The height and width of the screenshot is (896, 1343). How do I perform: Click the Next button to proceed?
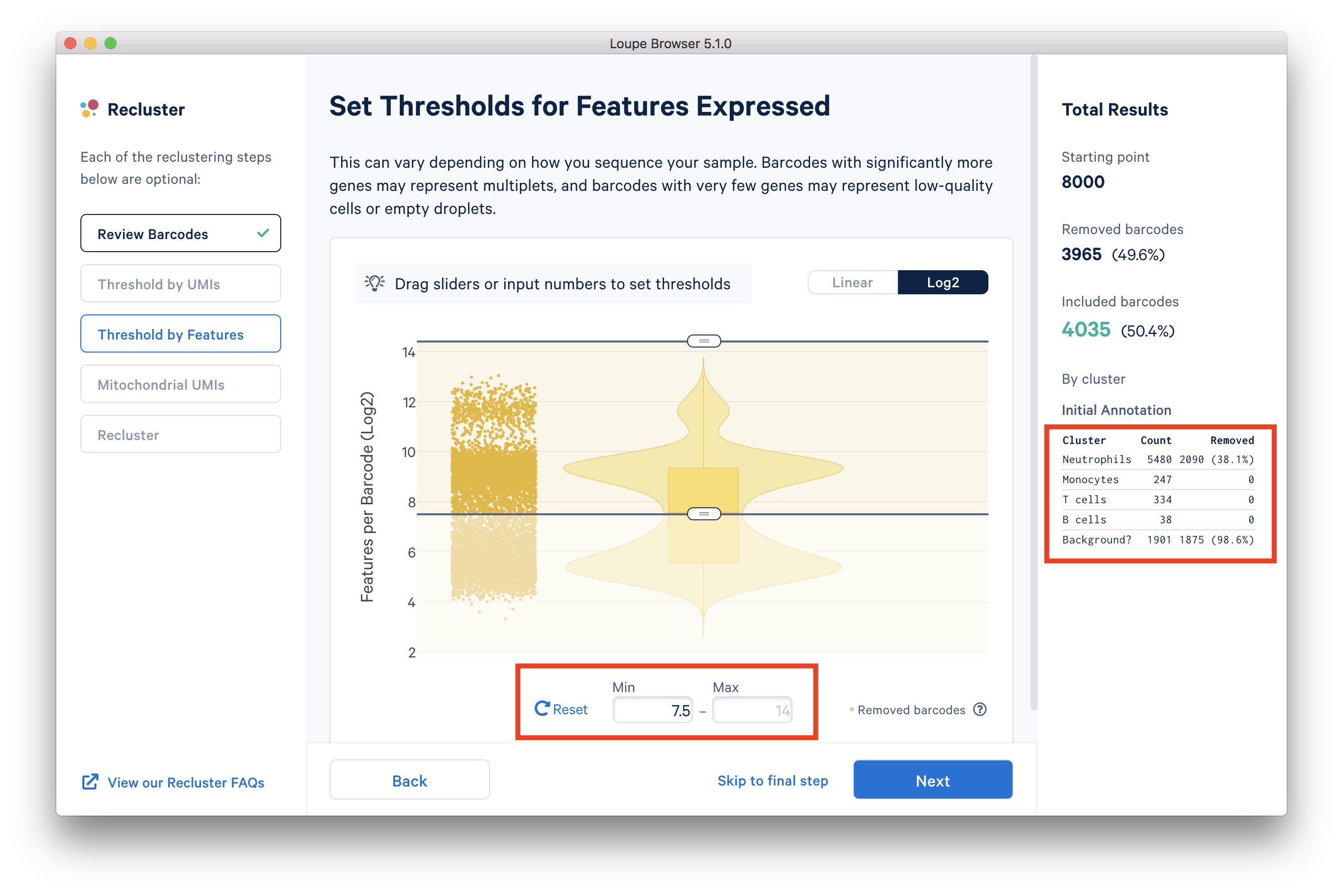click(932, 781)
